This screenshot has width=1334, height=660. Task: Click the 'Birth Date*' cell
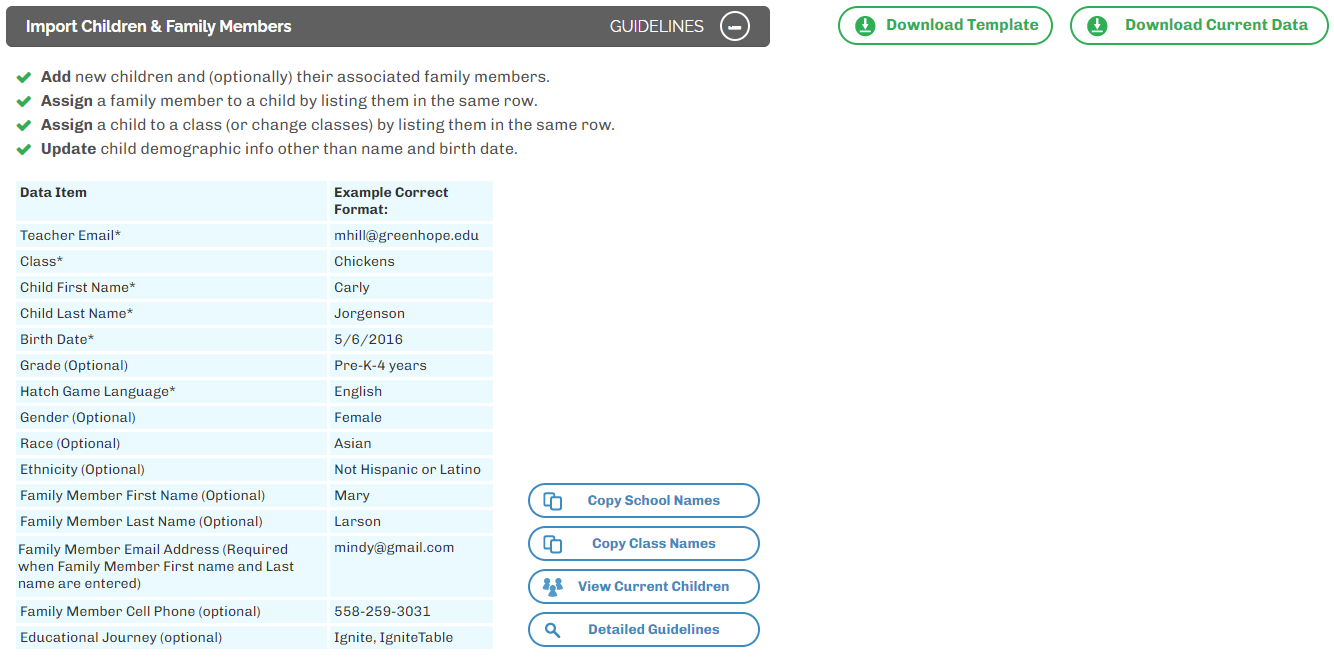[172, 339]
